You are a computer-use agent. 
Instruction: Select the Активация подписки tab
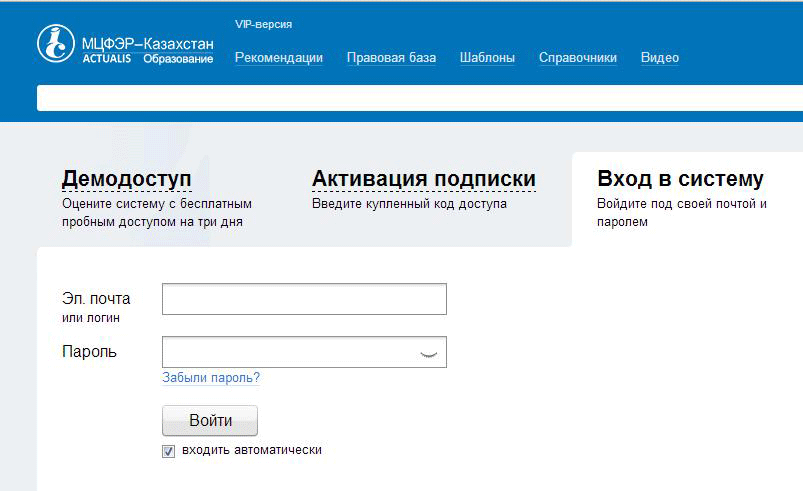423,179
